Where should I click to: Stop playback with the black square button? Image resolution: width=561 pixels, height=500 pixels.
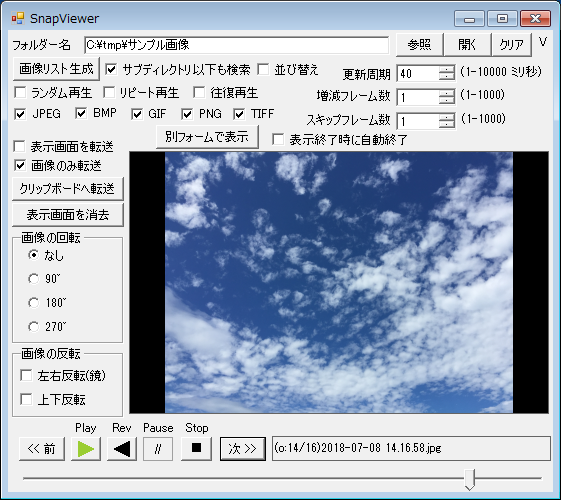196,448
